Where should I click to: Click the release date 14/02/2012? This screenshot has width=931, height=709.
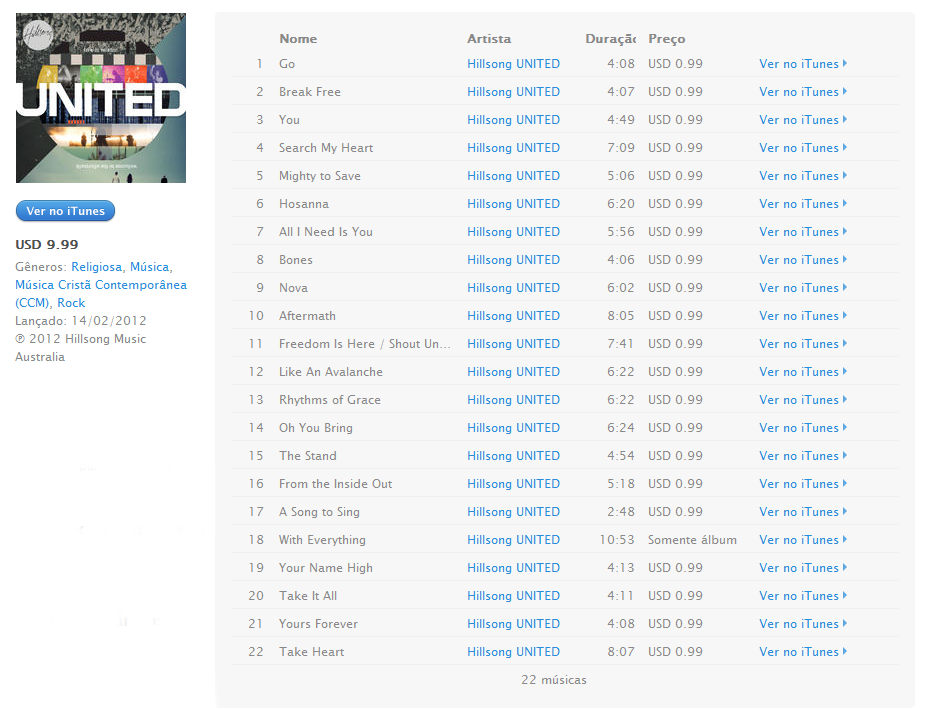coord(109,321)
